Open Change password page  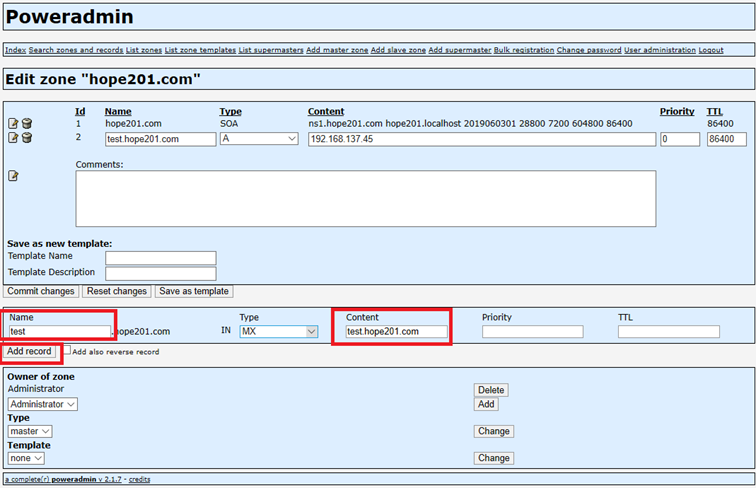click(x=589, y=50)
